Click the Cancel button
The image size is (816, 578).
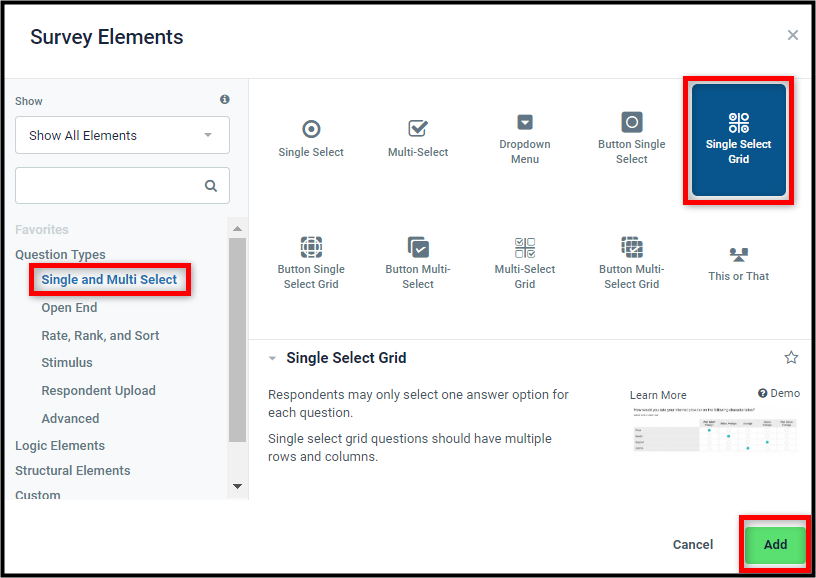coord(693,545)
